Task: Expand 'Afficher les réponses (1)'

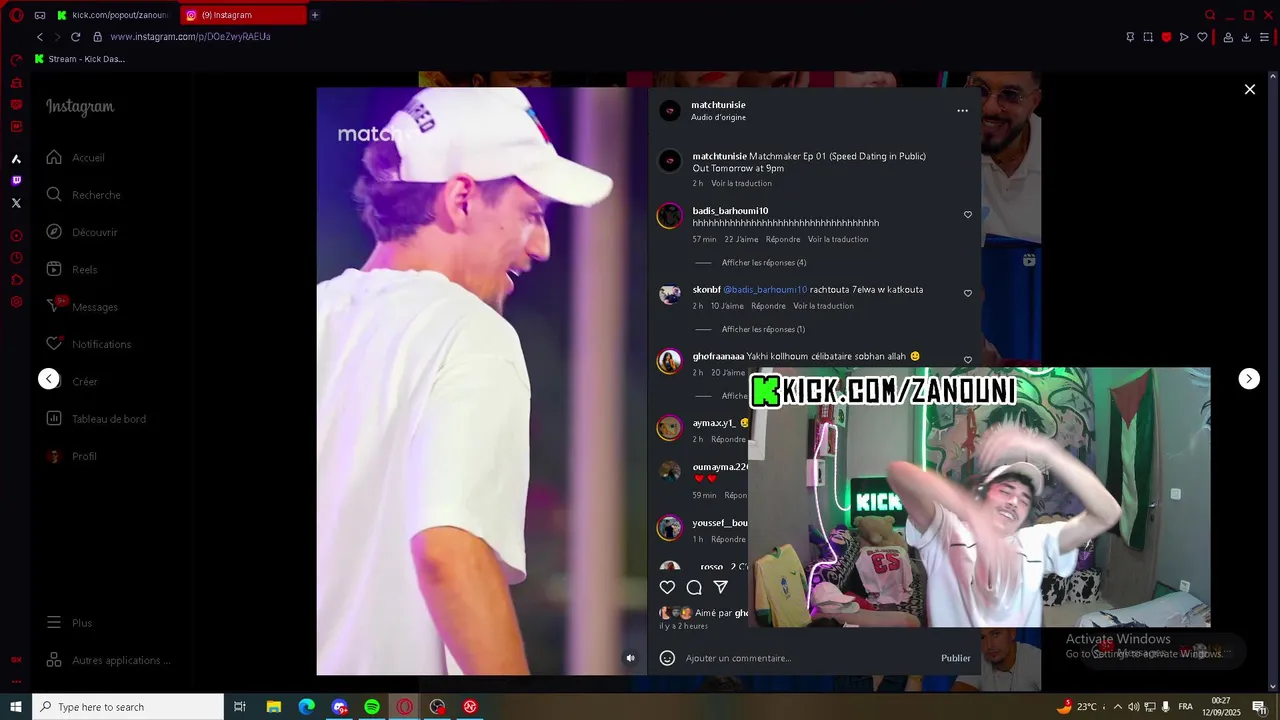Action: coord(763,329)
